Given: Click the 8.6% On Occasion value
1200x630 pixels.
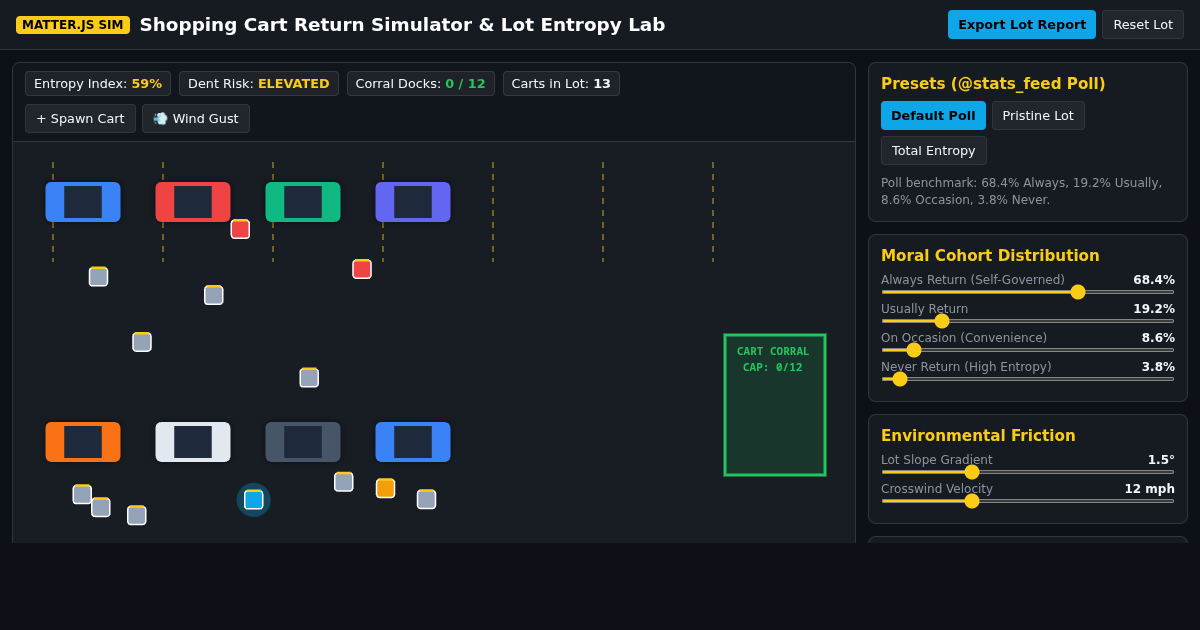Looking at the screenshot, I should [1158, 338].
